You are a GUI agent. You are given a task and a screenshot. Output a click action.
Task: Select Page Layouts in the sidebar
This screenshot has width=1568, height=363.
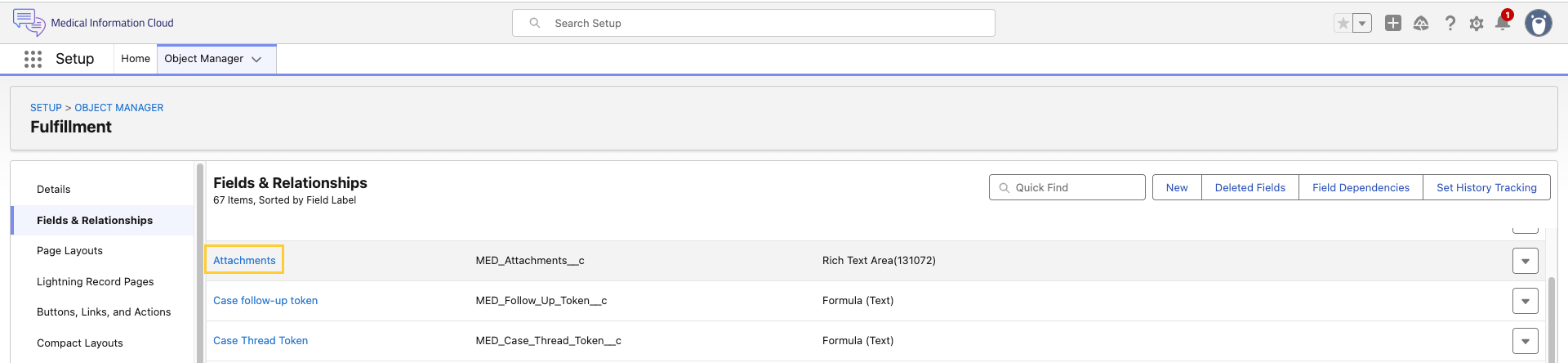(69, 251)
